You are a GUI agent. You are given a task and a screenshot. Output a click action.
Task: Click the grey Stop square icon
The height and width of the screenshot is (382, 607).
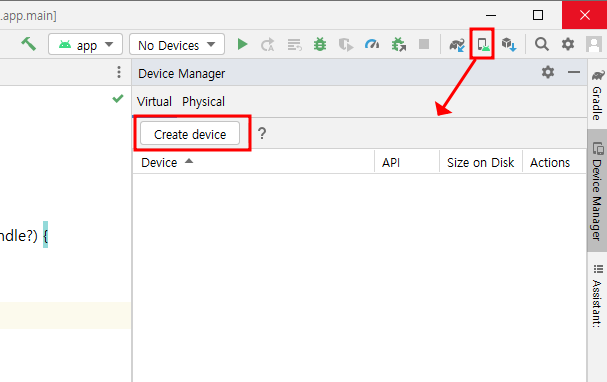click(424, 44)
